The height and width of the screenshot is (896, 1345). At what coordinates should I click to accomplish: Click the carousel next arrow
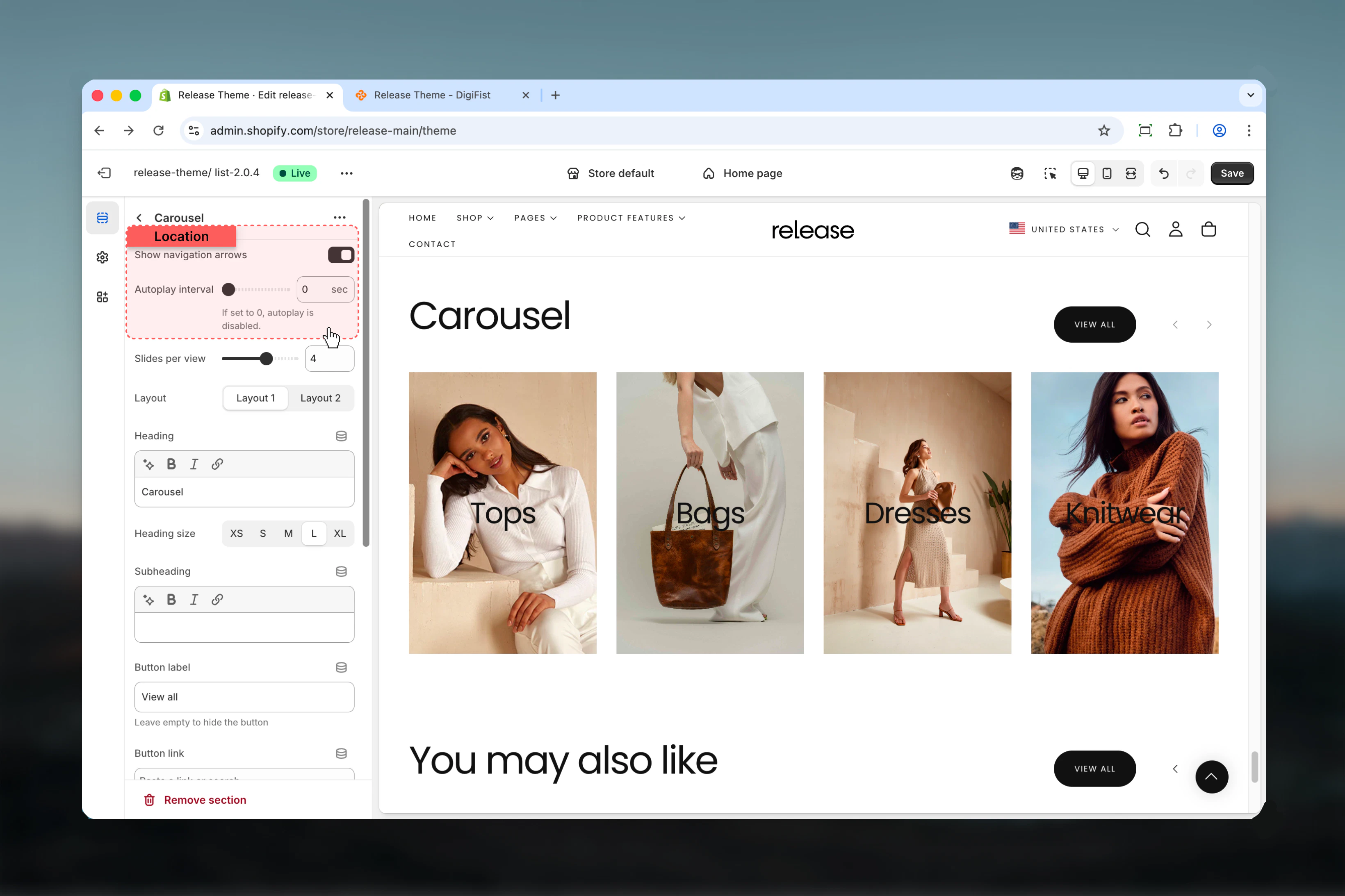[x=1209, y=325]
